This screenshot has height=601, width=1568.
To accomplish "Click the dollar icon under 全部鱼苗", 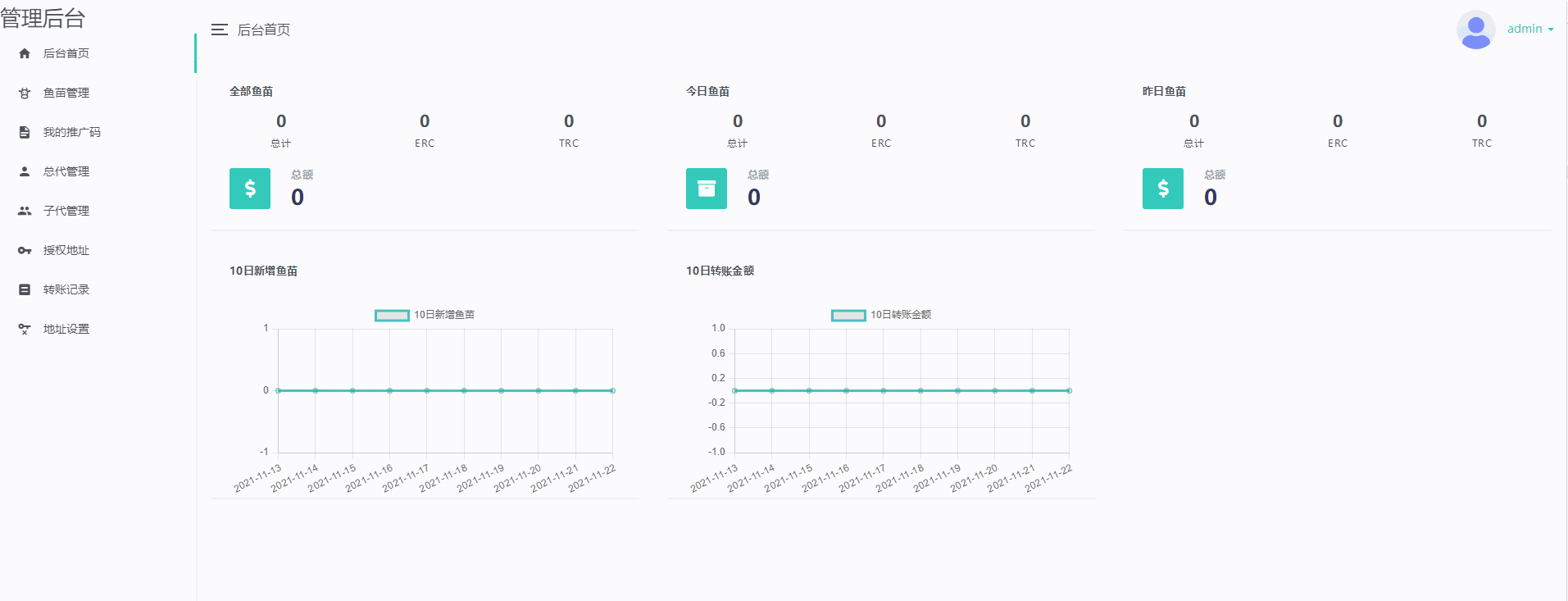I will (x=250, y=189).
